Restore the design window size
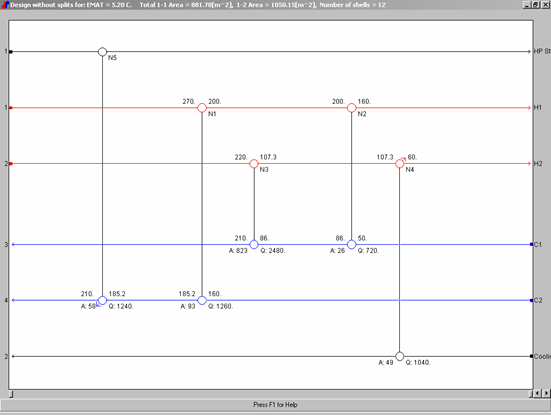Image resolution: width=551 pixels, height=415 pixels. 535,5
